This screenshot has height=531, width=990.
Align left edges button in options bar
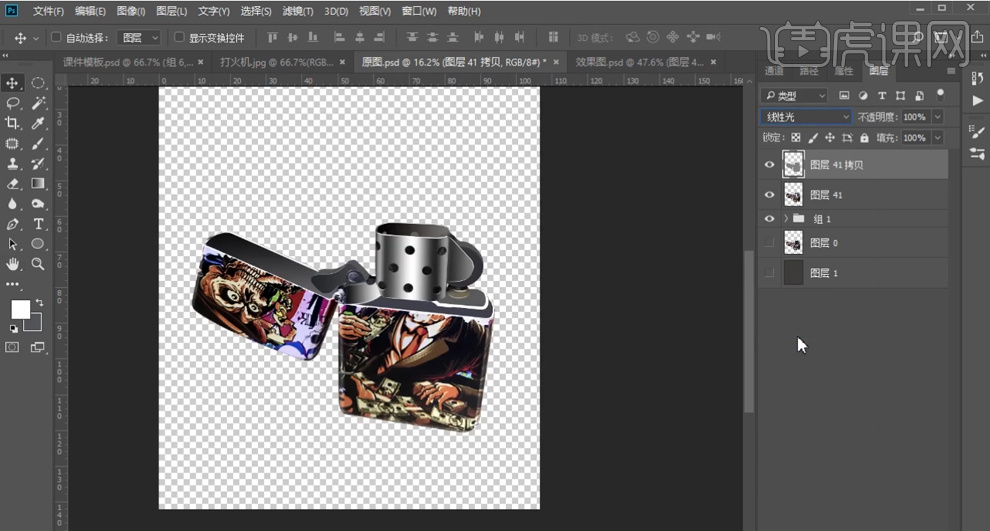(339, 37)
